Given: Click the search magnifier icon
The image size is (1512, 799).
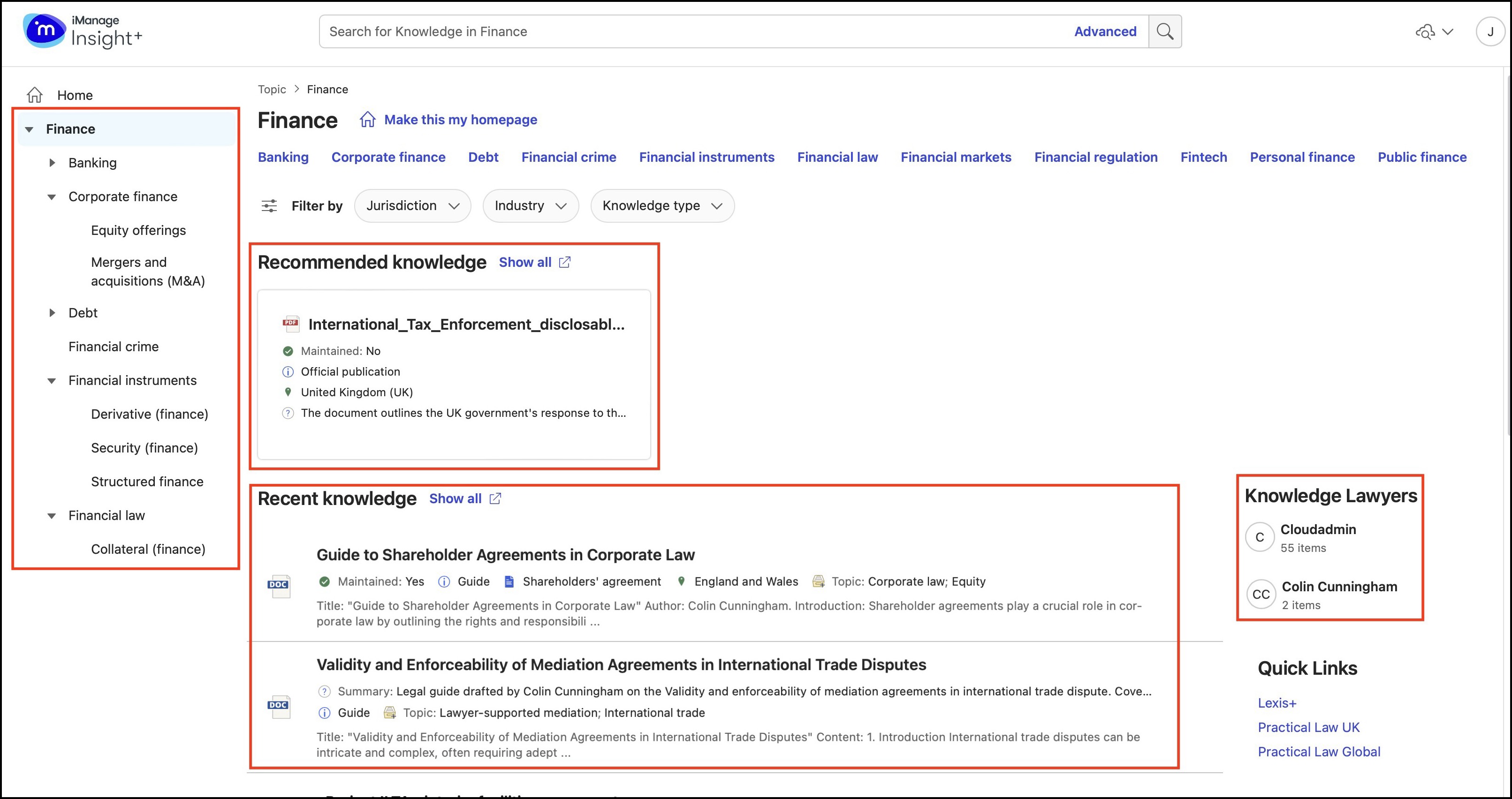Looking at the screenshot, I should click(1165, 31).
